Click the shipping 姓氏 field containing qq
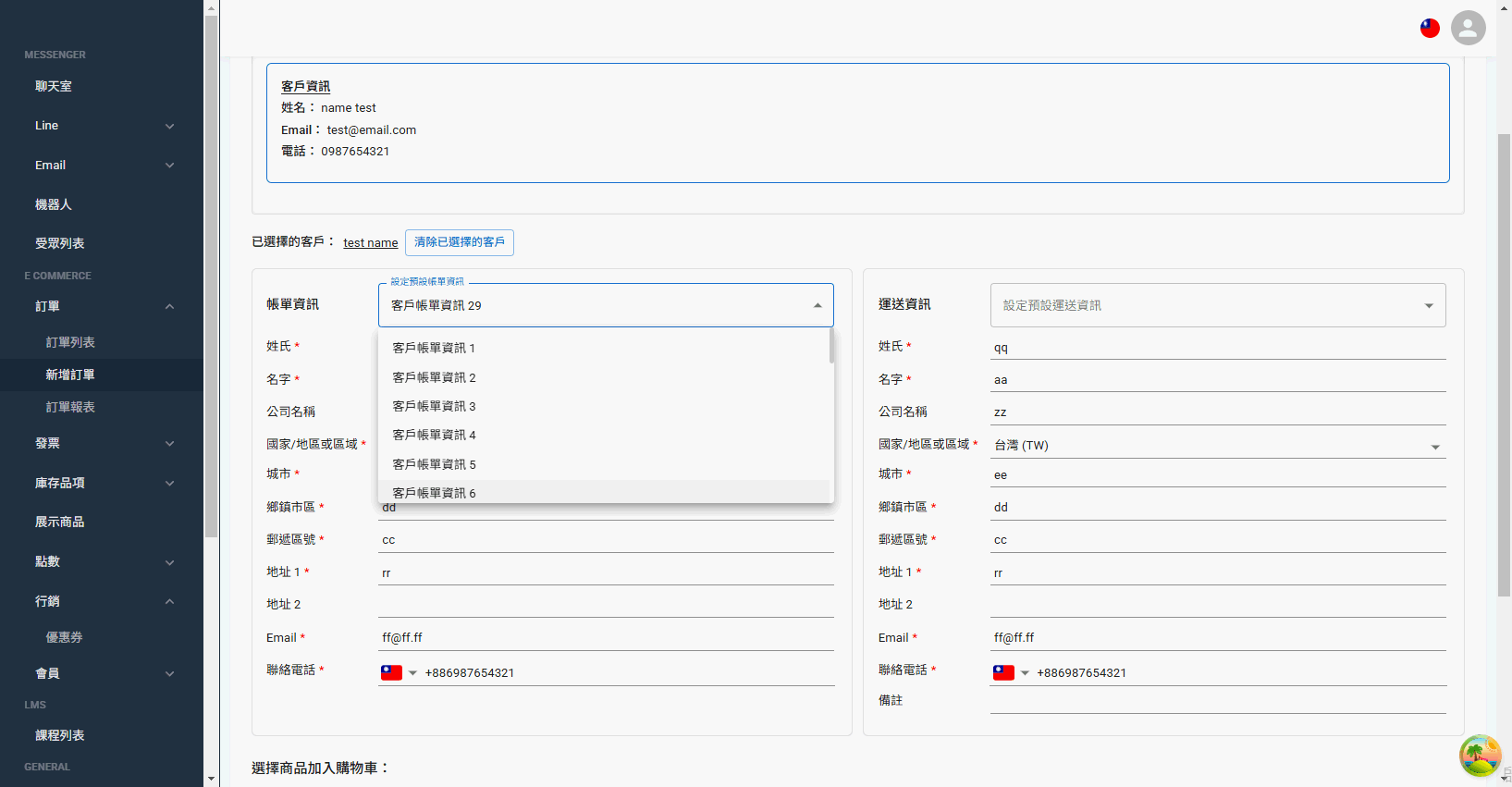This screenshot has height=787, width=1512. [x=1218, y=348]
